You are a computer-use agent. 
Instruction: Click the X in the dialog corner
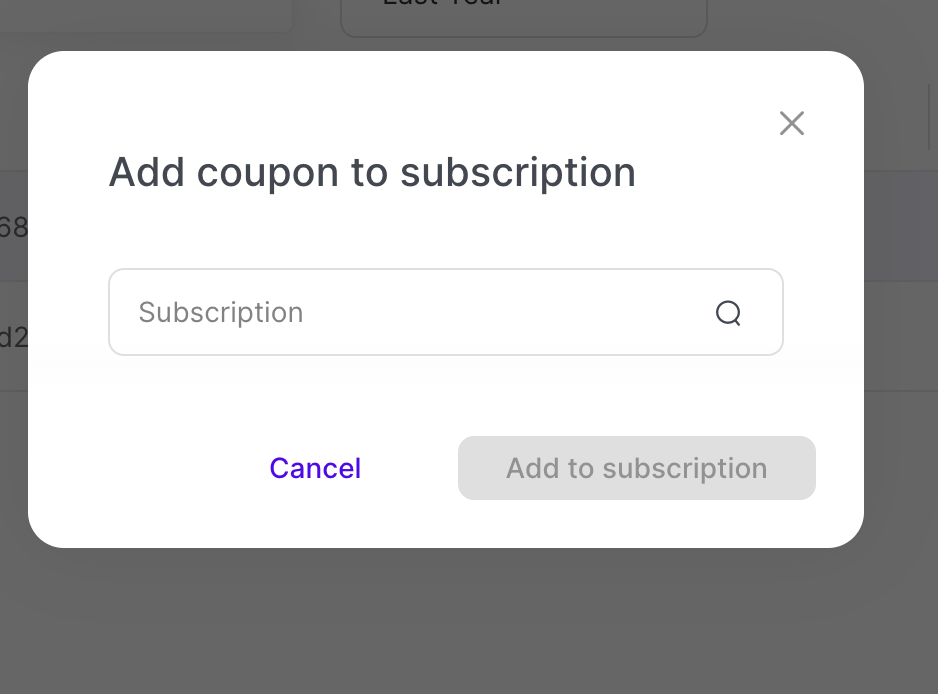point(792,123)
